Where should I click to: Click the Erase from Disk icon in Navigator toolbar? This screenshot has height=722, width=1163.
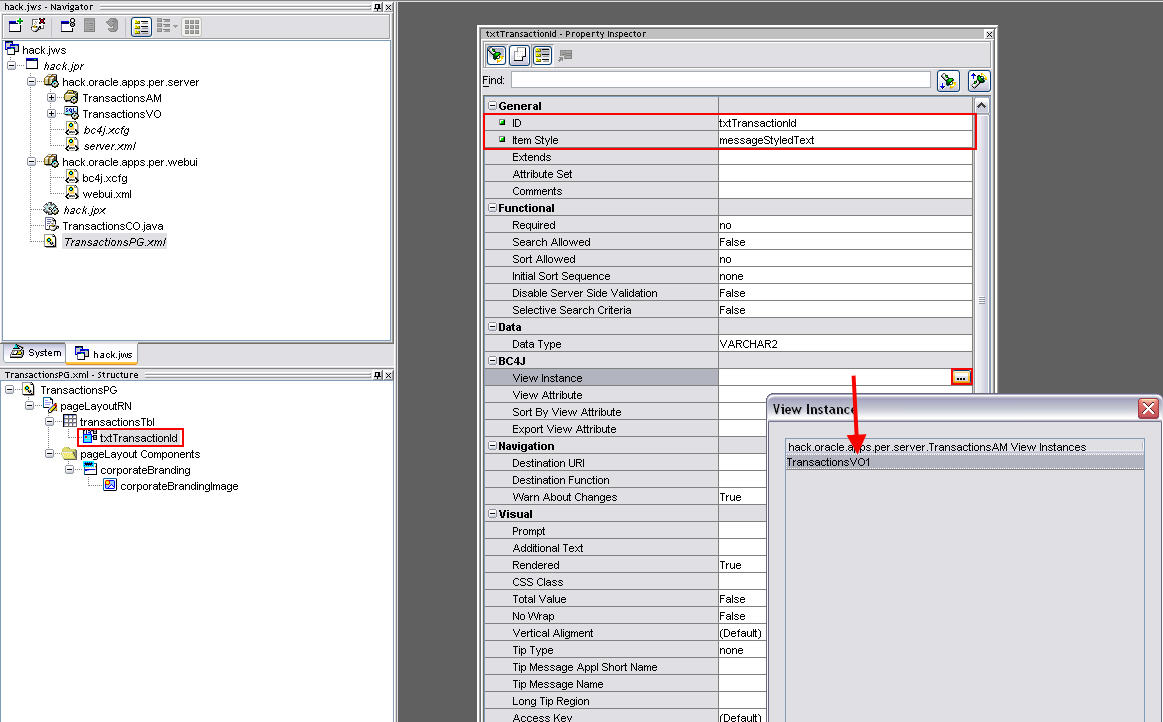[36, 26]
